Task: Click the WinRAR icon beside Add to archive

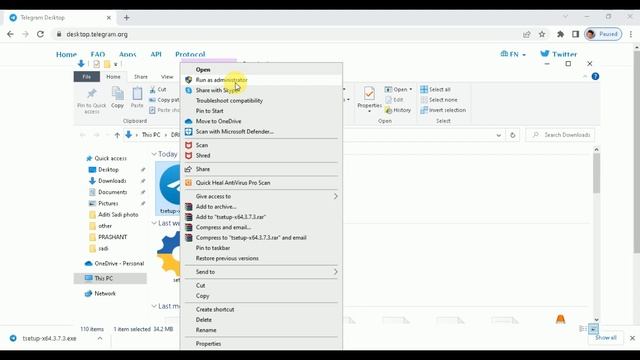Action: click(x=188, y=207)
